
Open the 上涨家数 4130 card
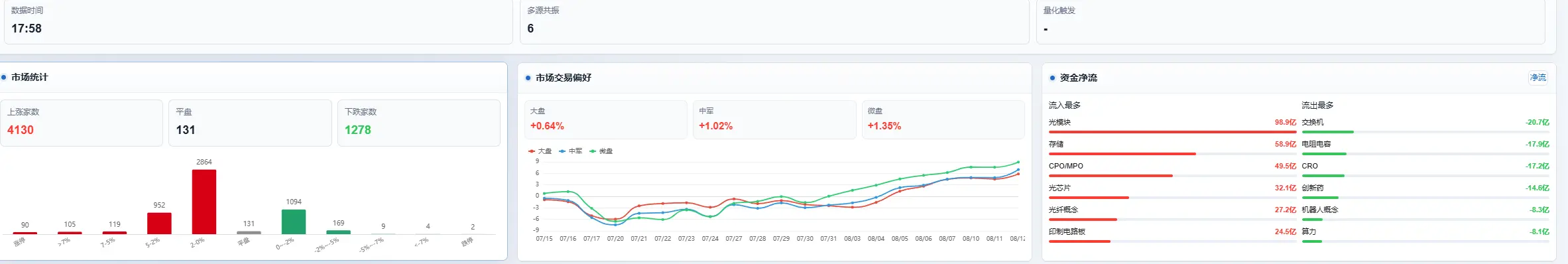pos(81,123)
